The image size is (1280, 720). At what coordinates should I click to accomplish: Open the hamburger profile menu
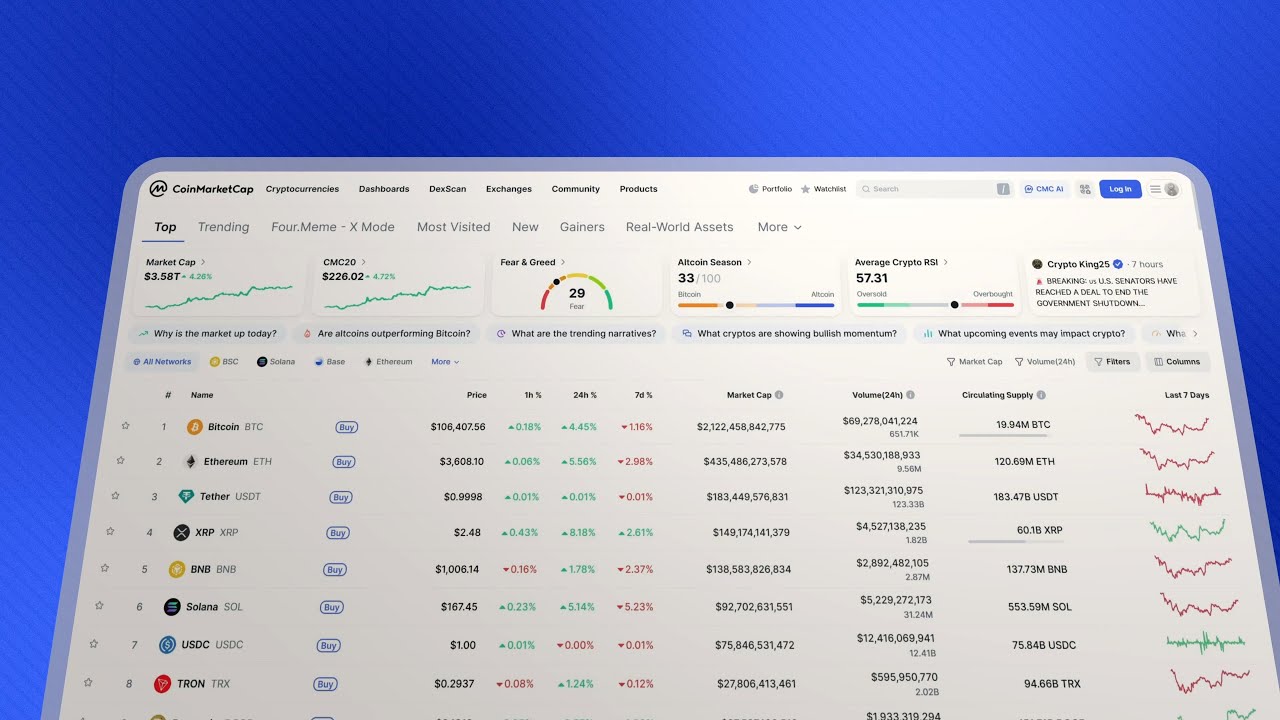(1163, 189)
